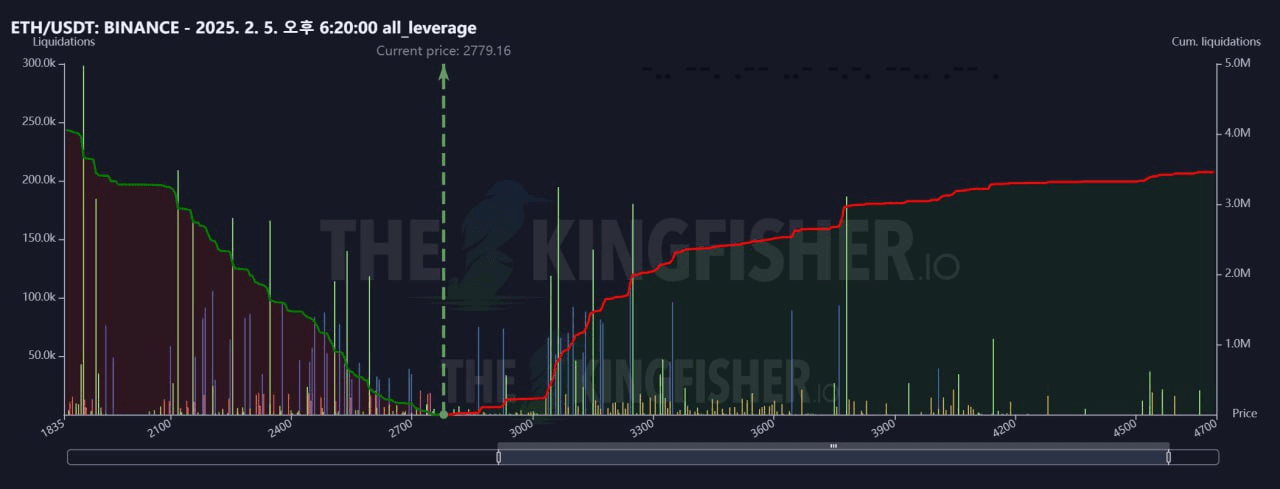This screenshot has height=489, width=1280.
Task: Click the 'Price' x-axis title
Action: [x=1245, y=413]
